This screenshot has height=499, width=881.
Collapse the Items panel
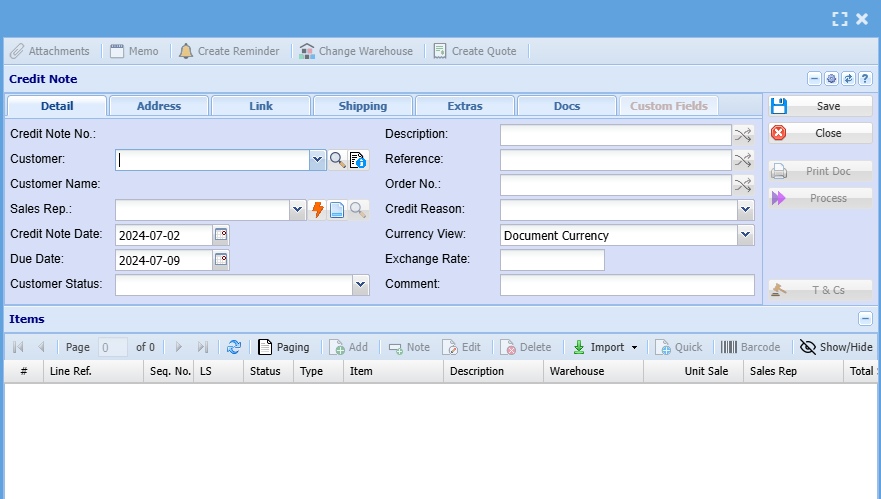tap(865, 319)
